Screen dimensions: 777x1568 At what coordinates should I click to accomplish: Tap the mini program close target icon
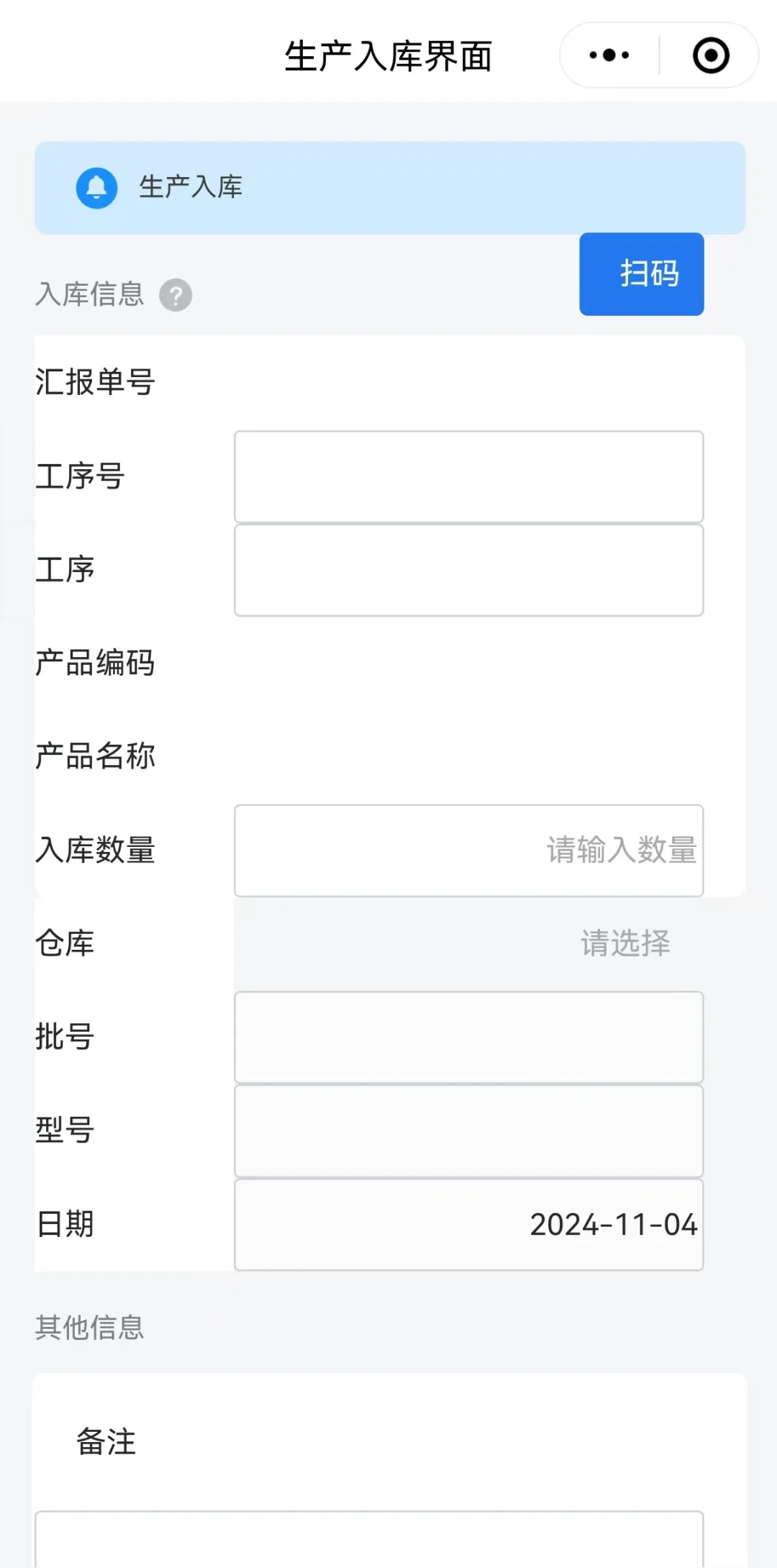click(711, 55)
